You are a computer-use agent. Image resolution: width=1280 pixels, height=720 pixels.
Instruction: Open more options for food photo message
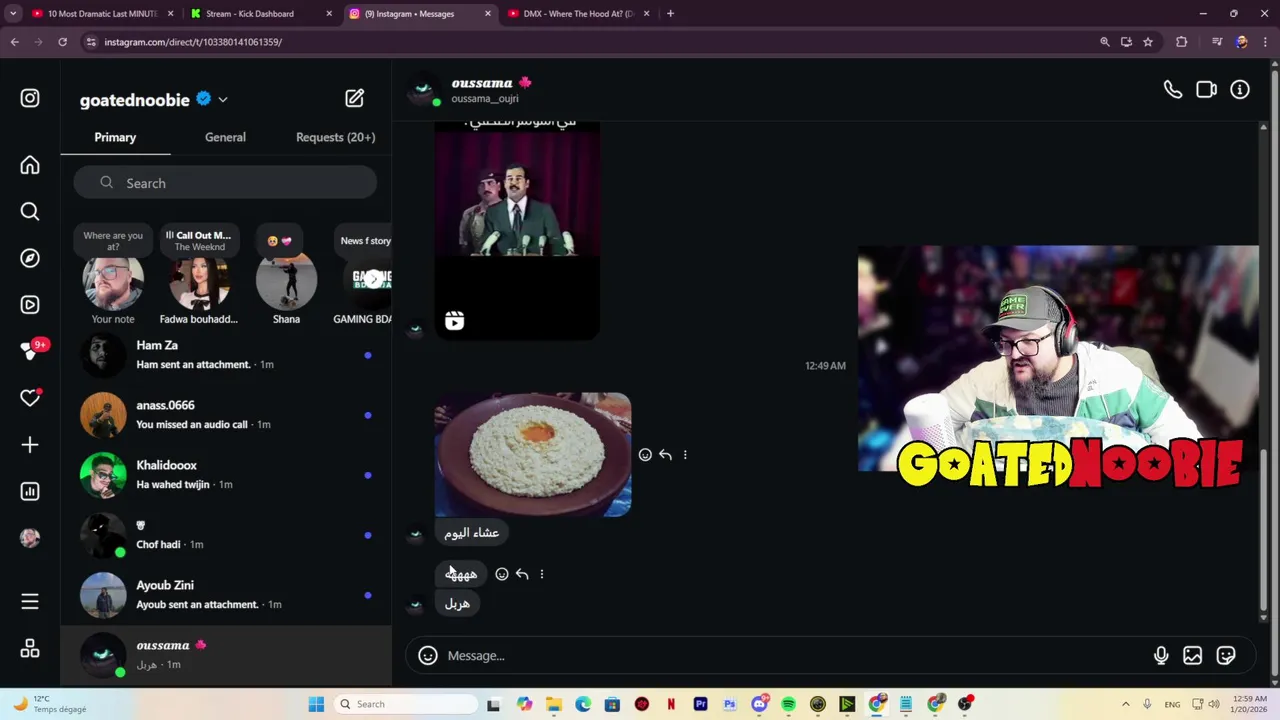click(x=685, y=455)
